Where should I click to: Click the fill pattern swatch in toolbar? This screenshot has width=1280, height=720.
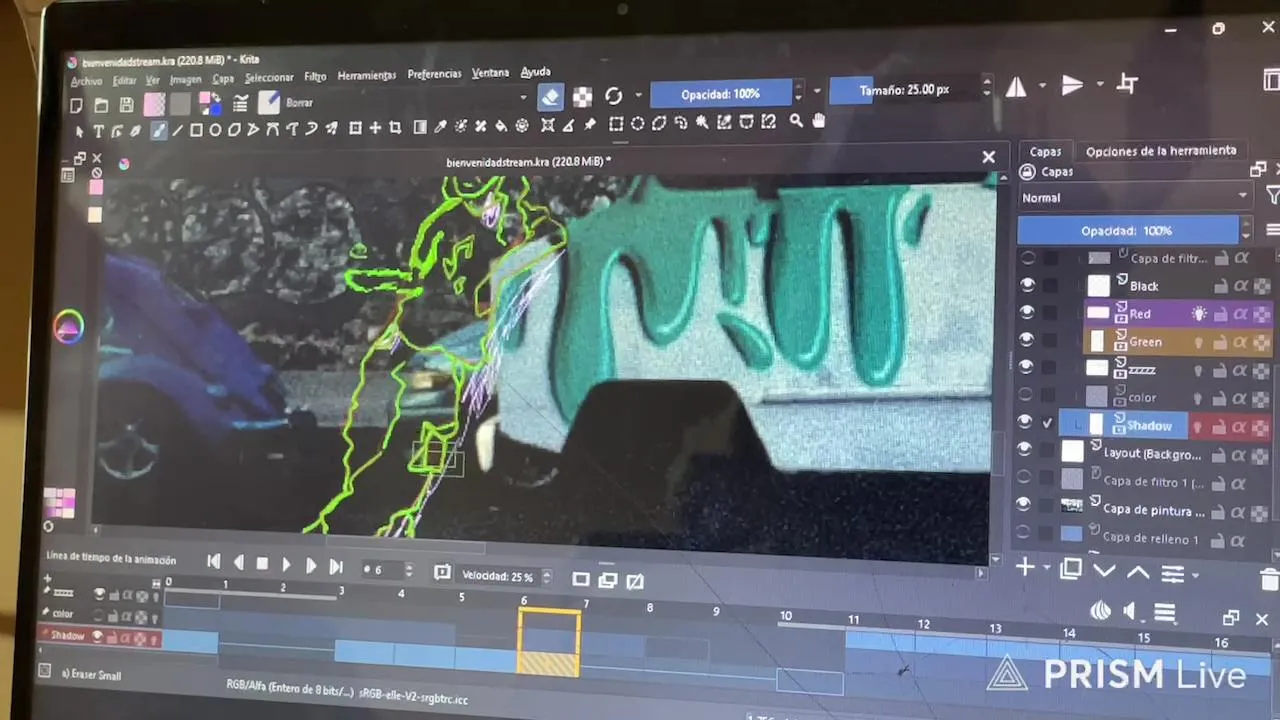tap(180, 104)
